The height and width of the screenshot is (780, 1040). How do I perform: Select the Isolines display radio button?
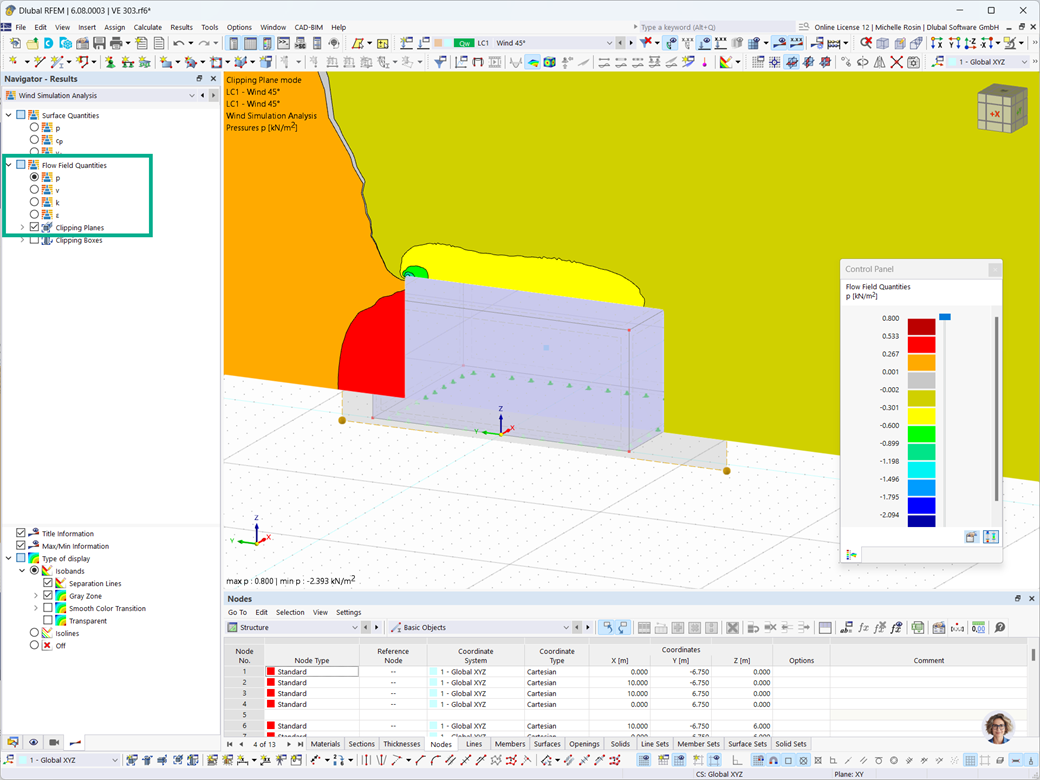[34, 633]
